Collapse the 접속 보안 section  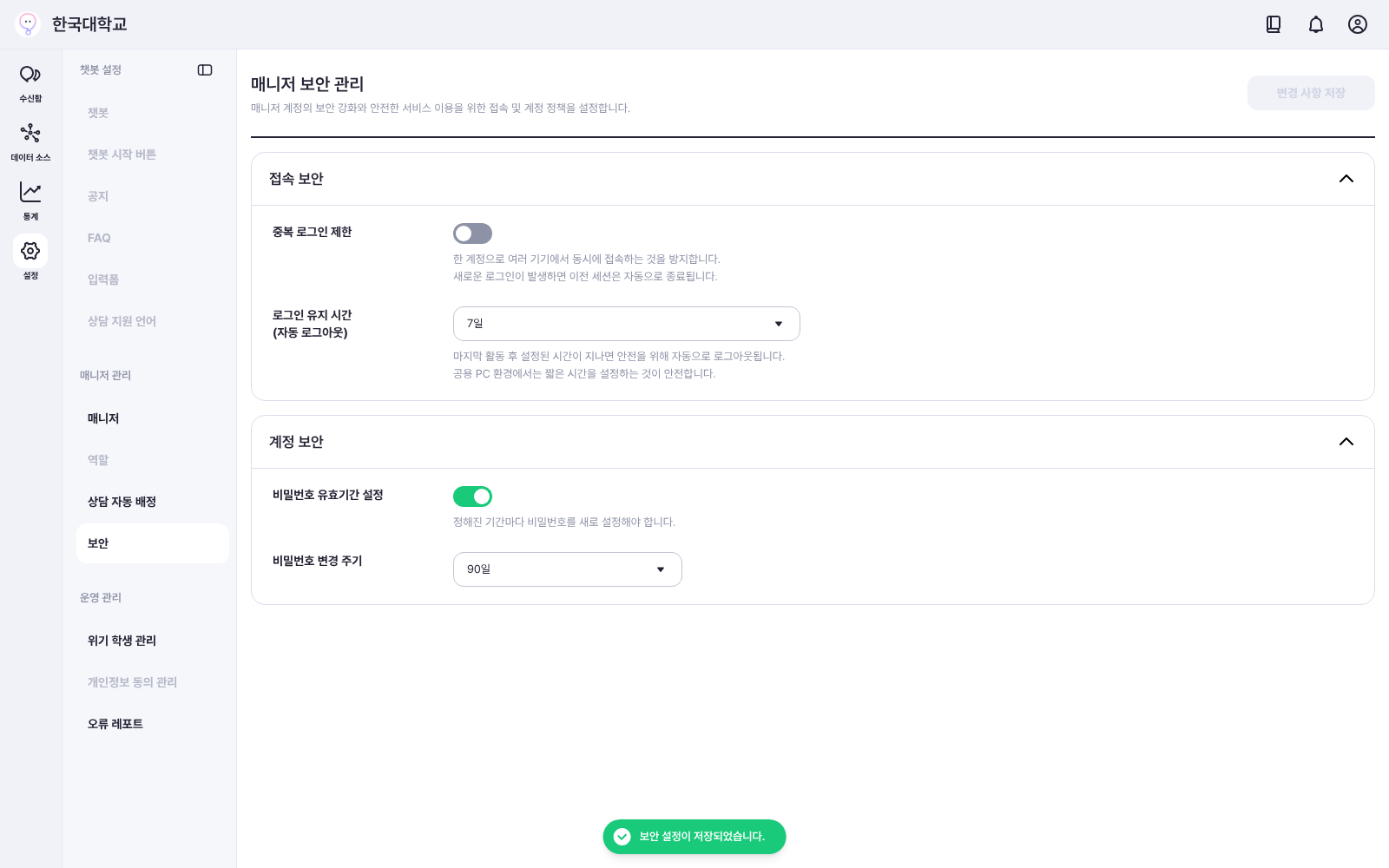tap(1346, 179)
